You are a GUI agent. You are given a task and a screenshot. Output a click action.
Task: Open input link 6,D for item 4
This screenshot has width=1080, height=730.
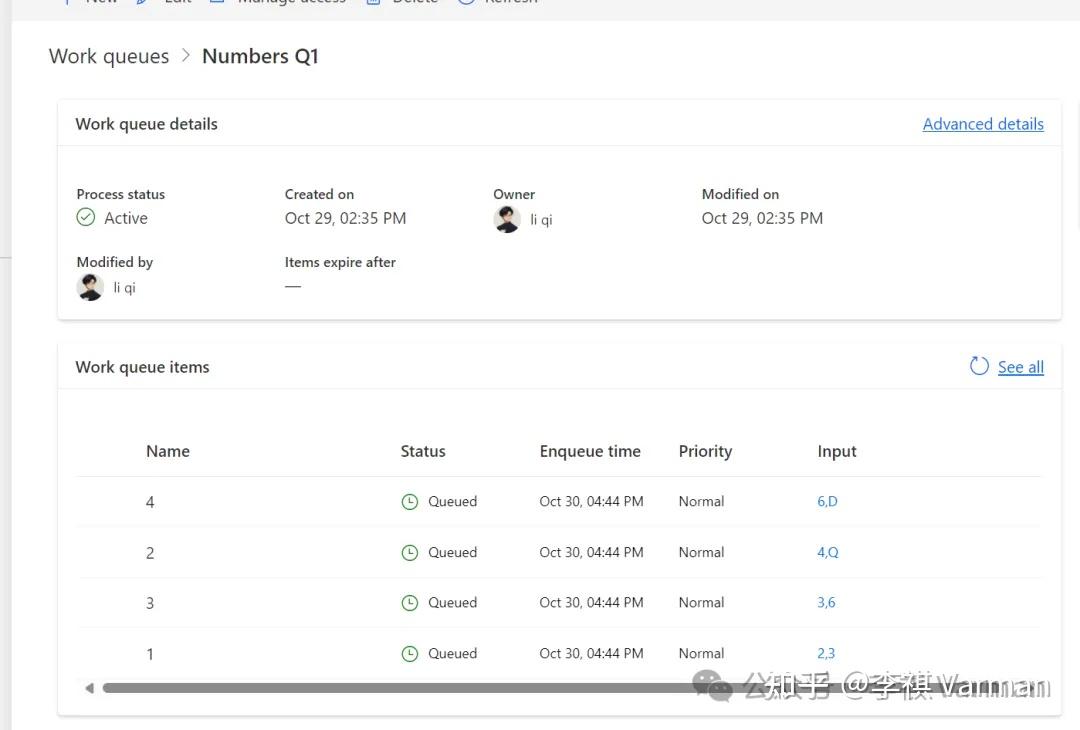827,501
